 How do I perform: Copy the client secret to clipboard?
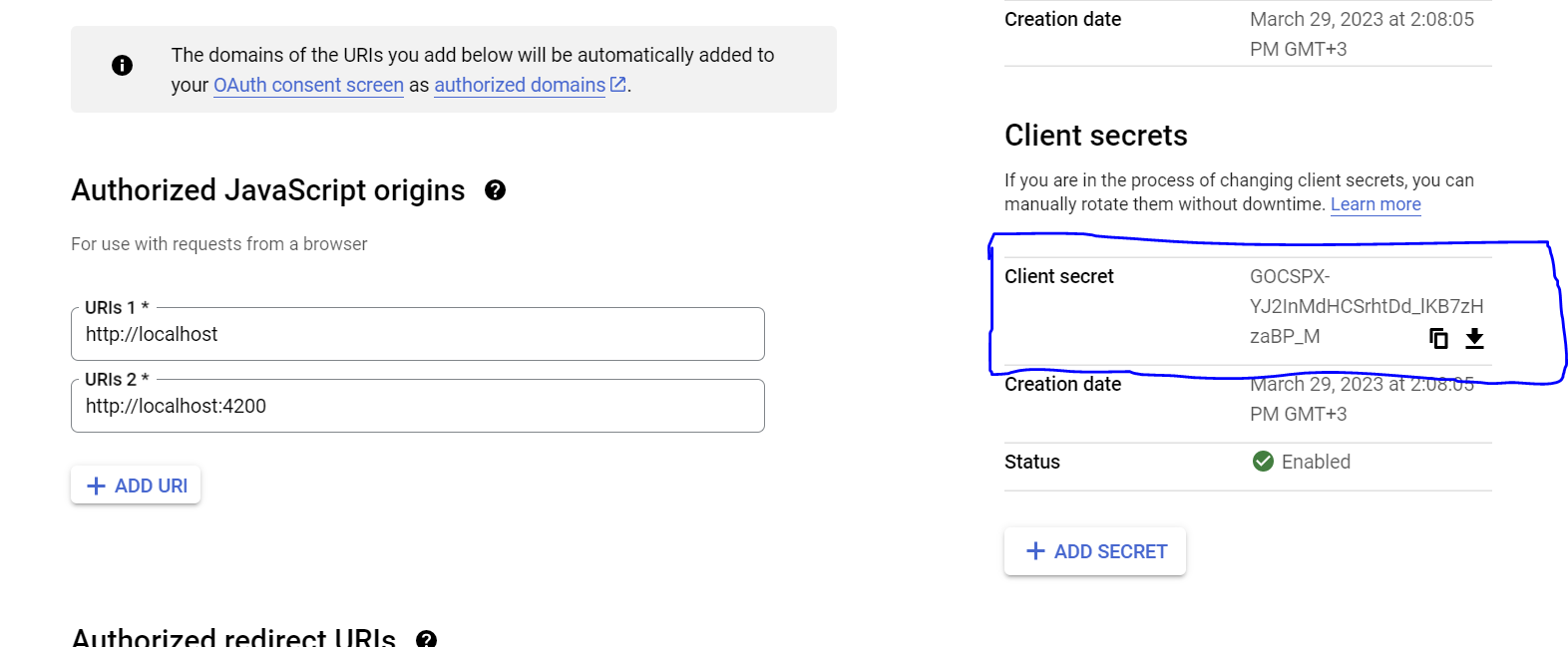coord(1438,339)
